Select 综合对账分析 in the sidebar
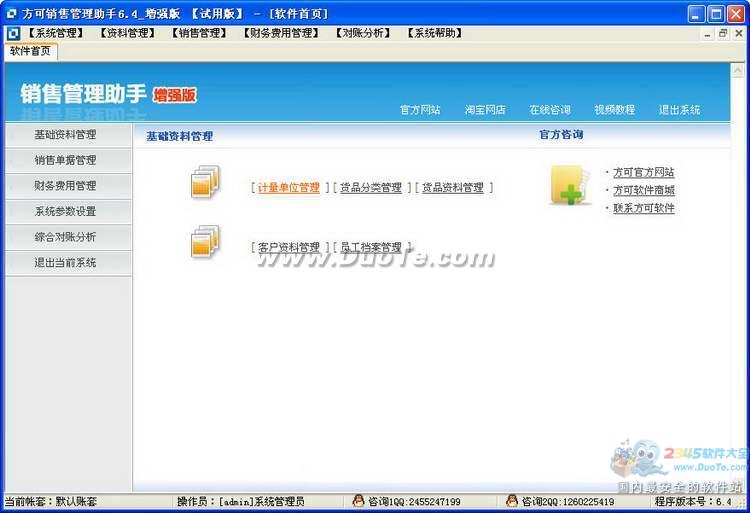750x513 pixels. pyautogui.click(x=68, y=237)
